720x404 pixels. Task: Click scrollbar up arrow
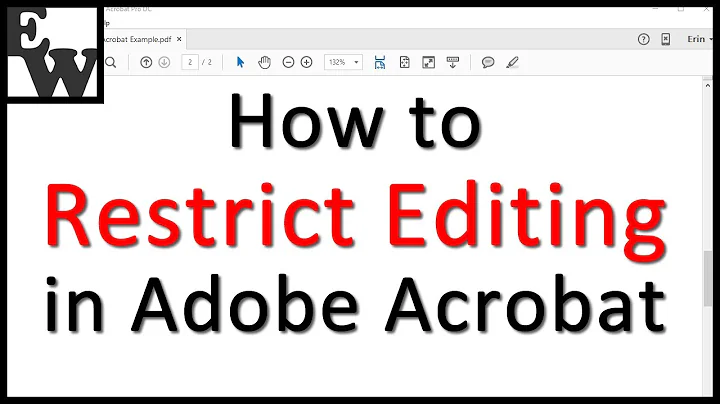click(708, 85)
